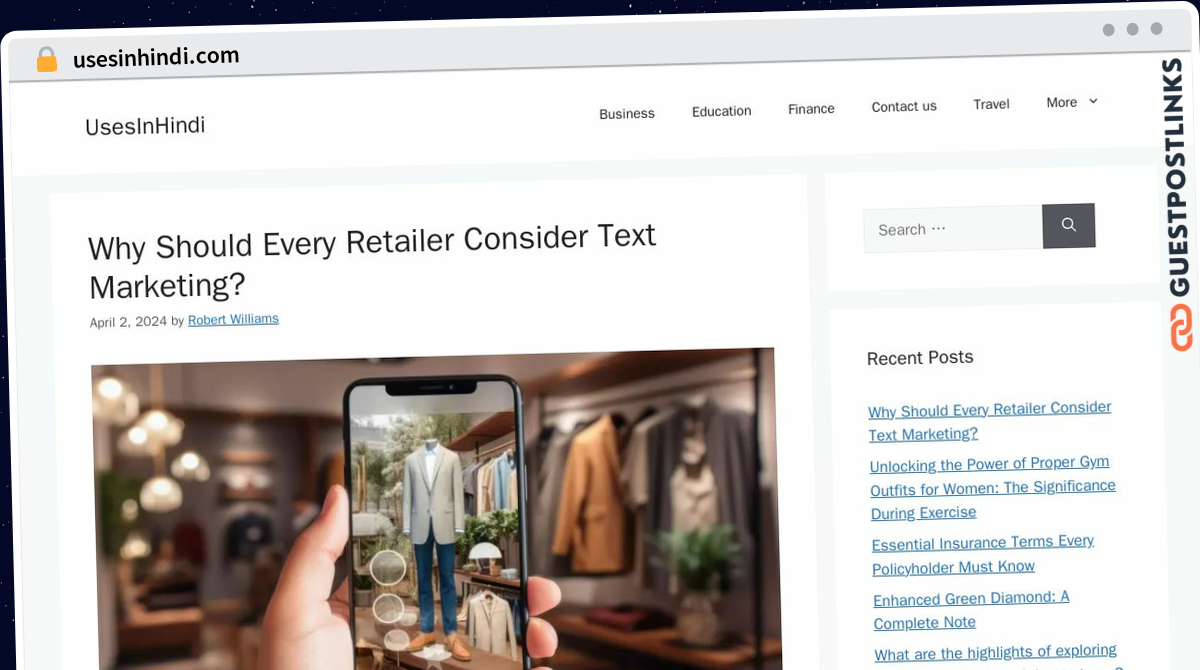Click the Recent Posts heading
The width and height of the screenshot is (1200, 670).
920,357
